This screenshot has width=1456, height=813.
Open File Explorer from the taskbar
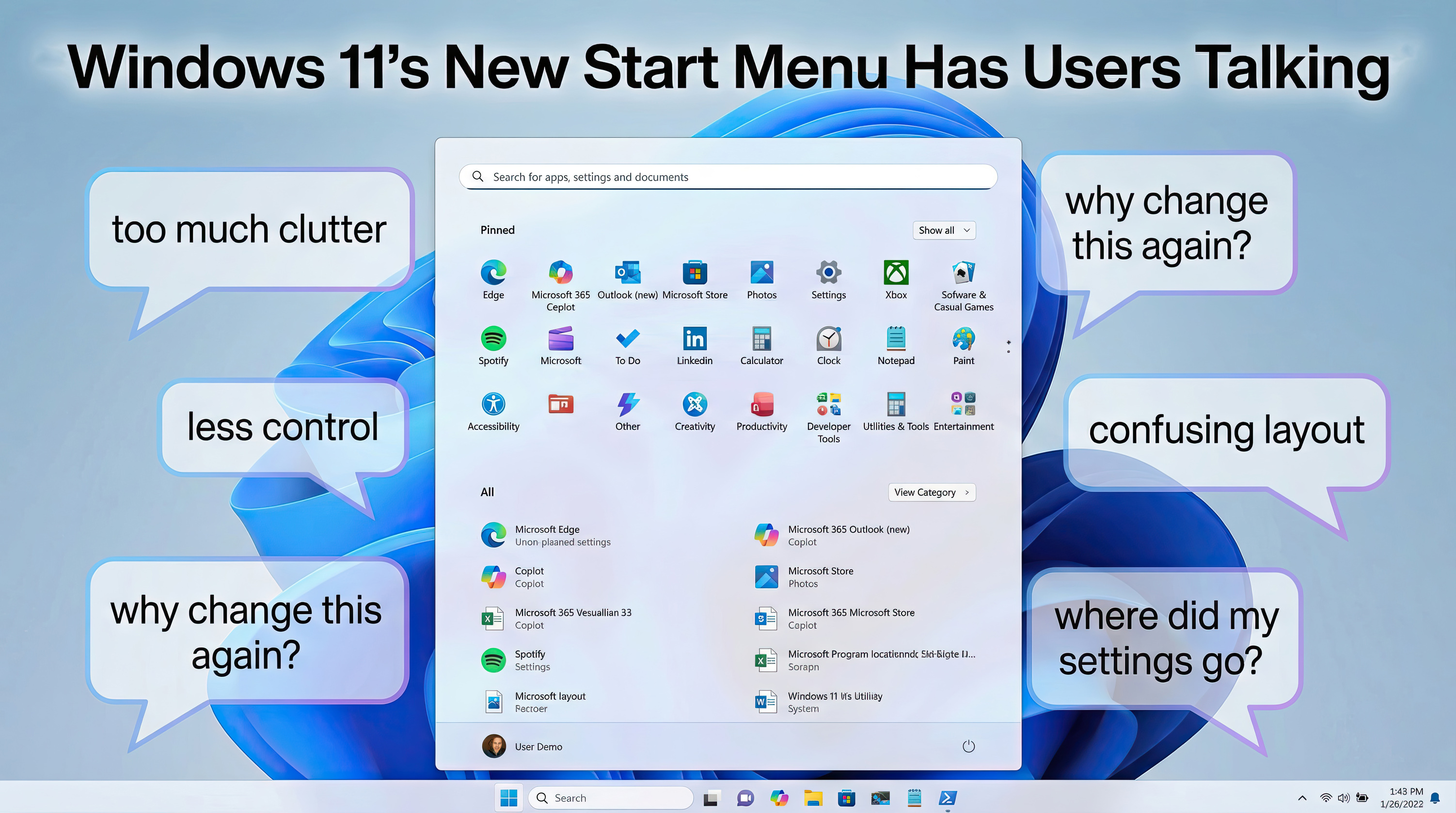(x=813, y=798)
